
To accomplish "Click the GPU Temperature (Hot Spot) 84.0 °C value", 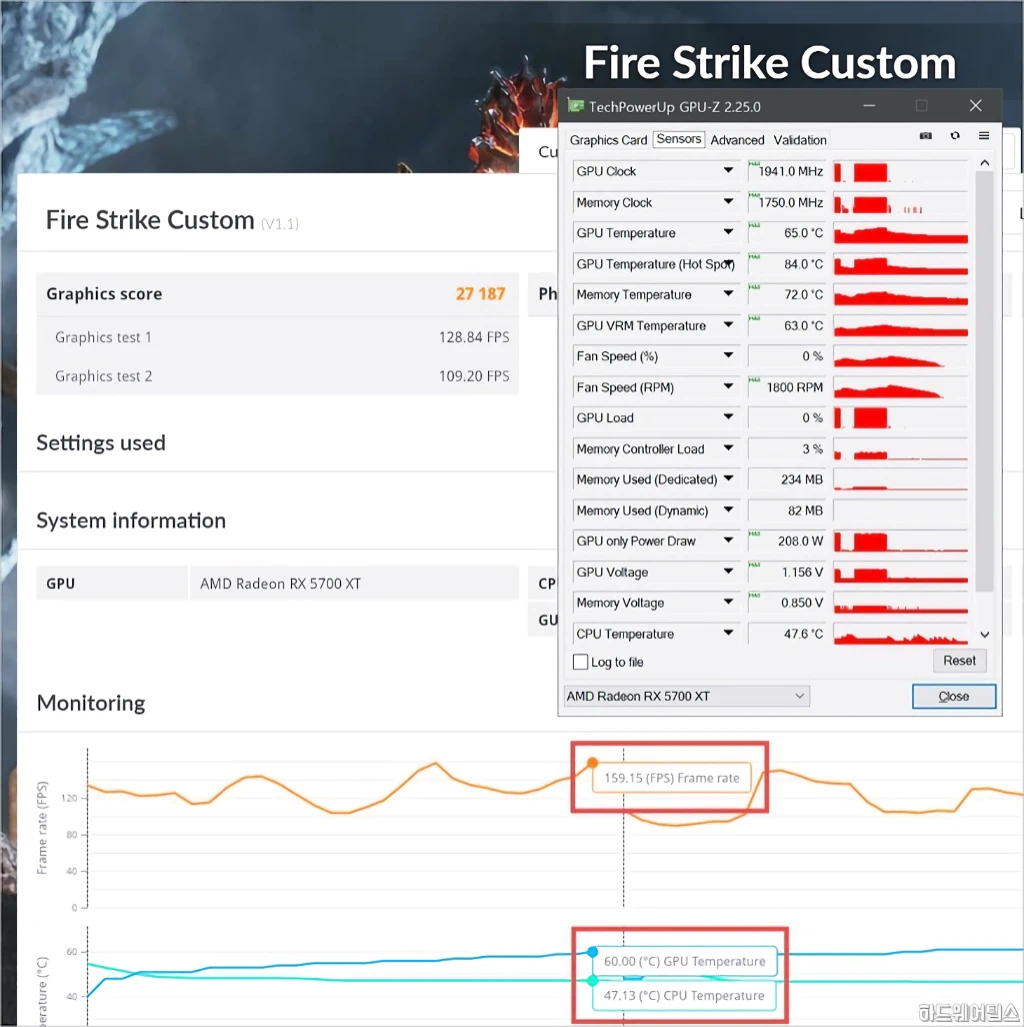I will (x=786, y=264).
